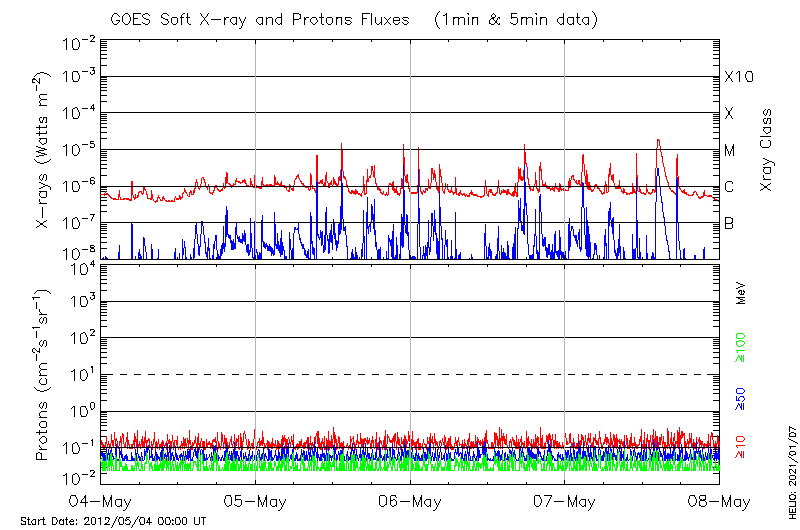Click the M class label on right axis
Screen dimensions: 800x530
[x=730, y=150]
